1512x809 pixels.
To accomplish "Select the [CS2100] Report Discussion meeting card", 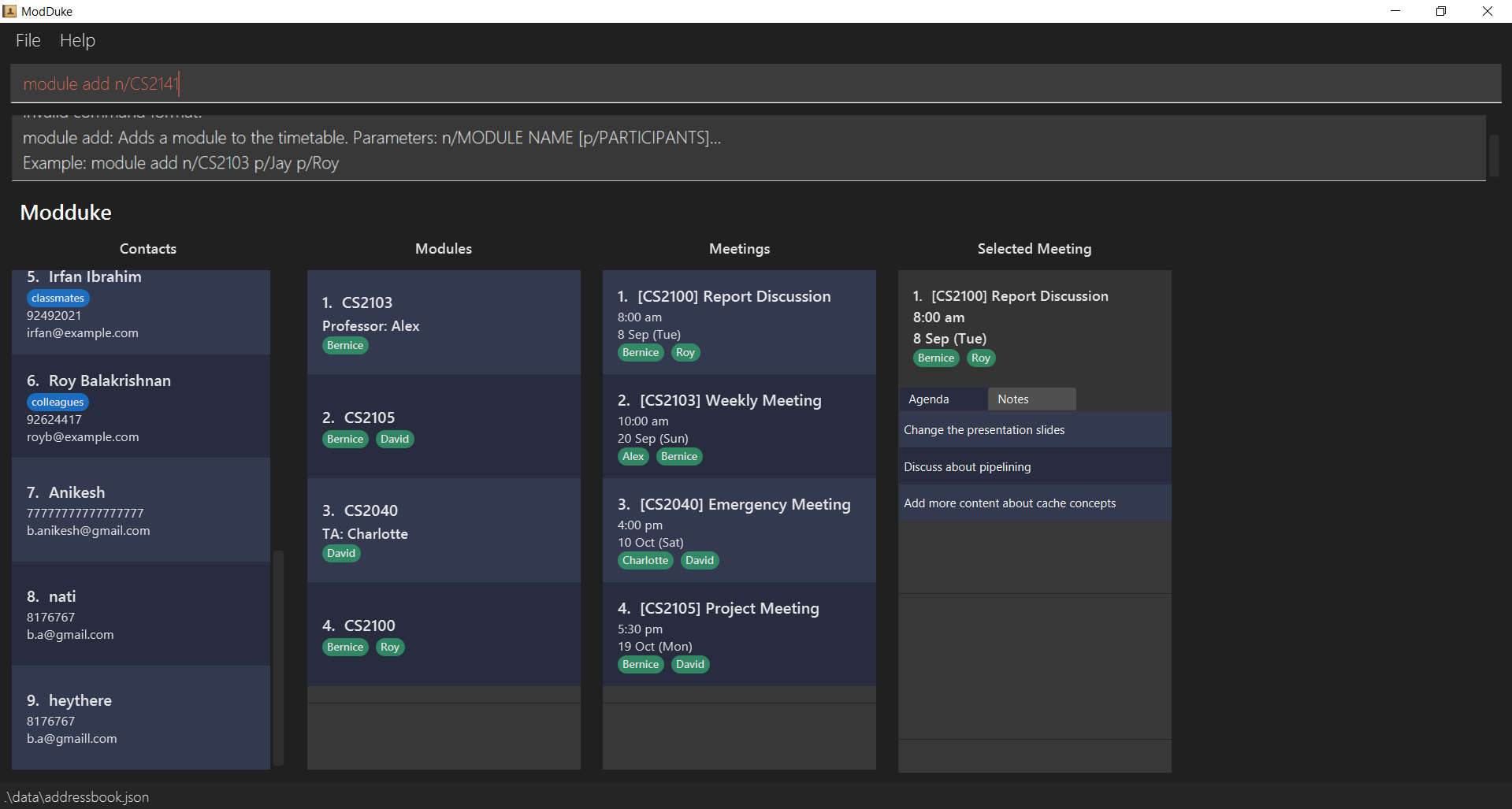I will tap(739, 323).
